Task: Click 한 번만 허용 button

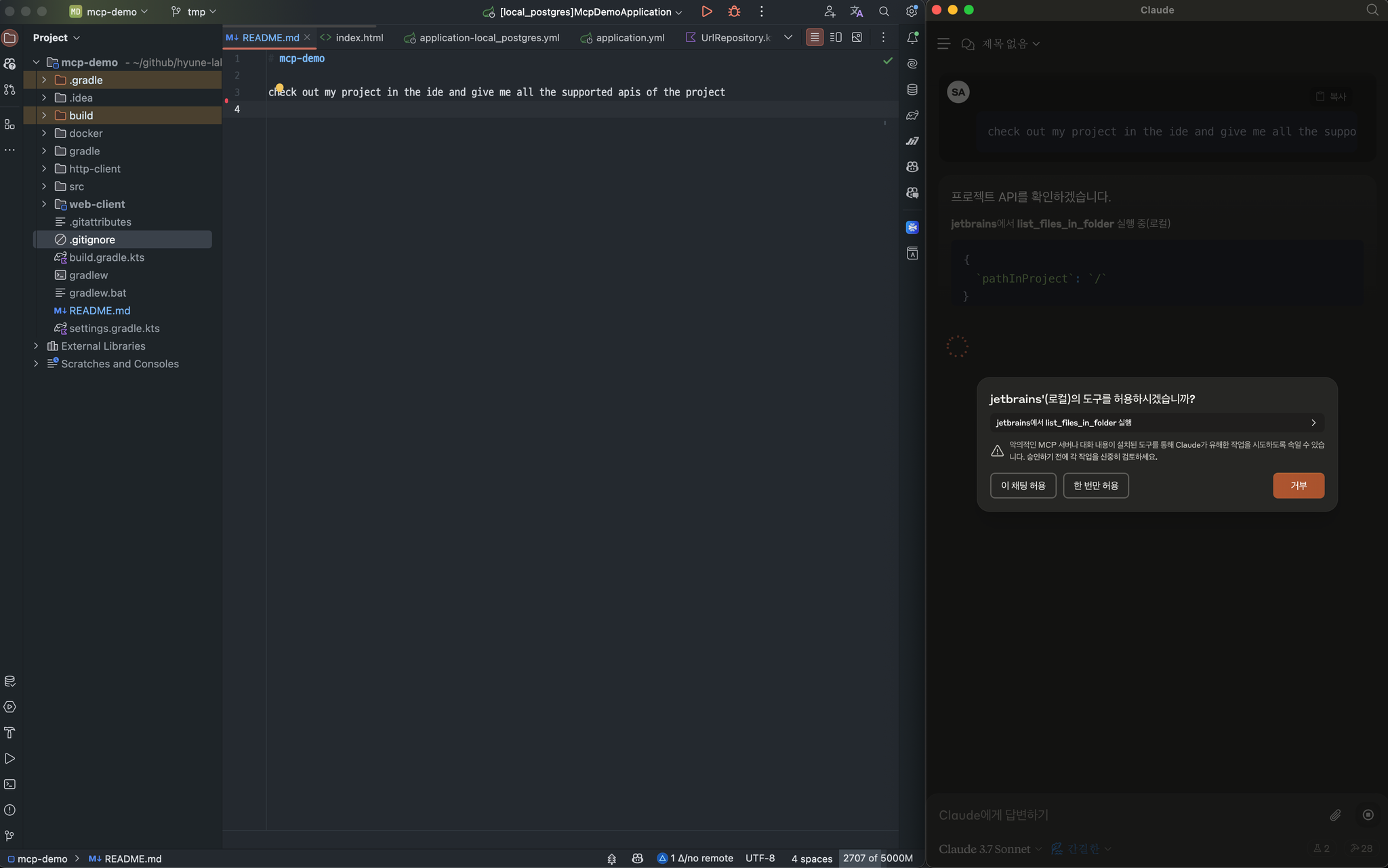Action: [x=1095, y=486]
